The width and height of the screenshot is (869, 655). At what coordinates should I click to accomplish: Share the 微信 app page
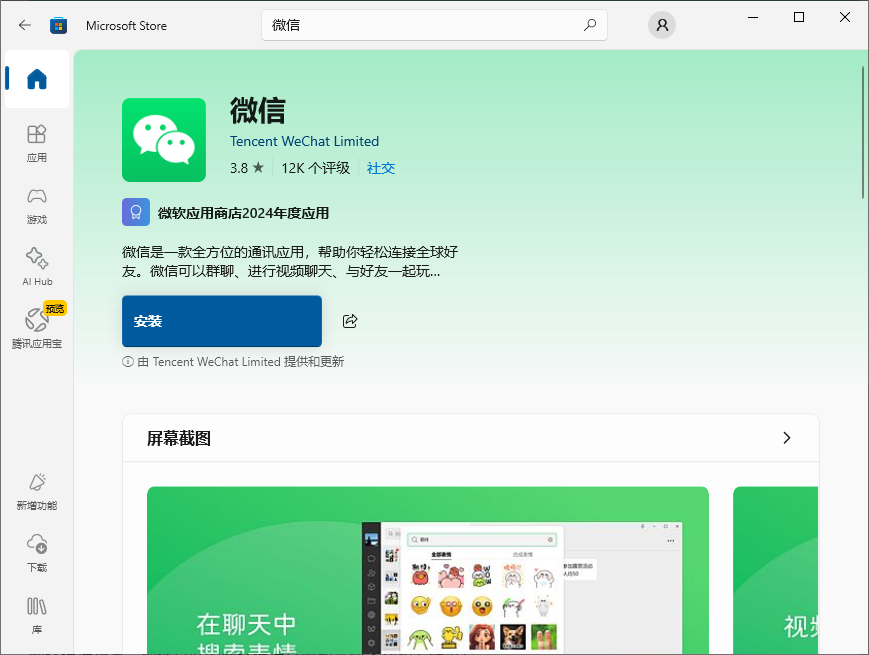[348, 321]
